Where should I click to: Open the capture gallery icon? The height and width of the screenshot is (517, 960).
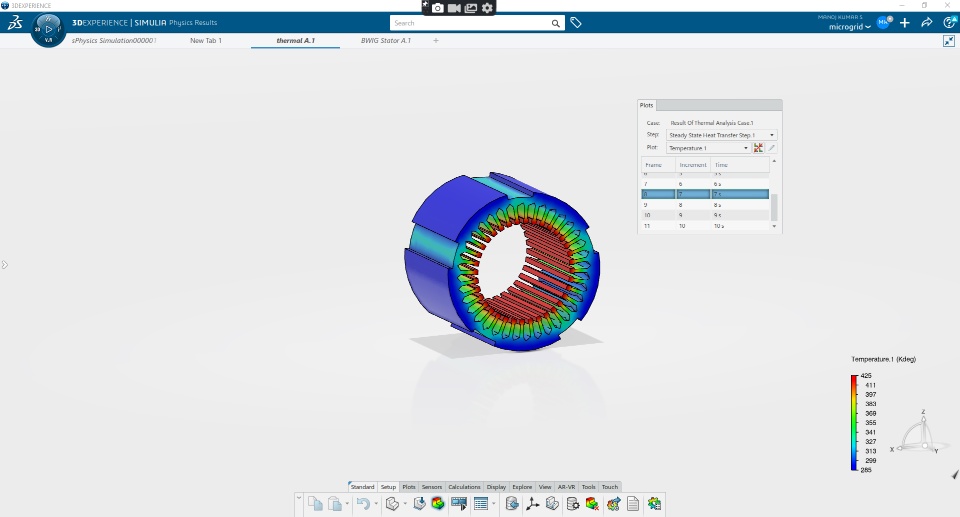pyautogui.click(x=471, y=8)
